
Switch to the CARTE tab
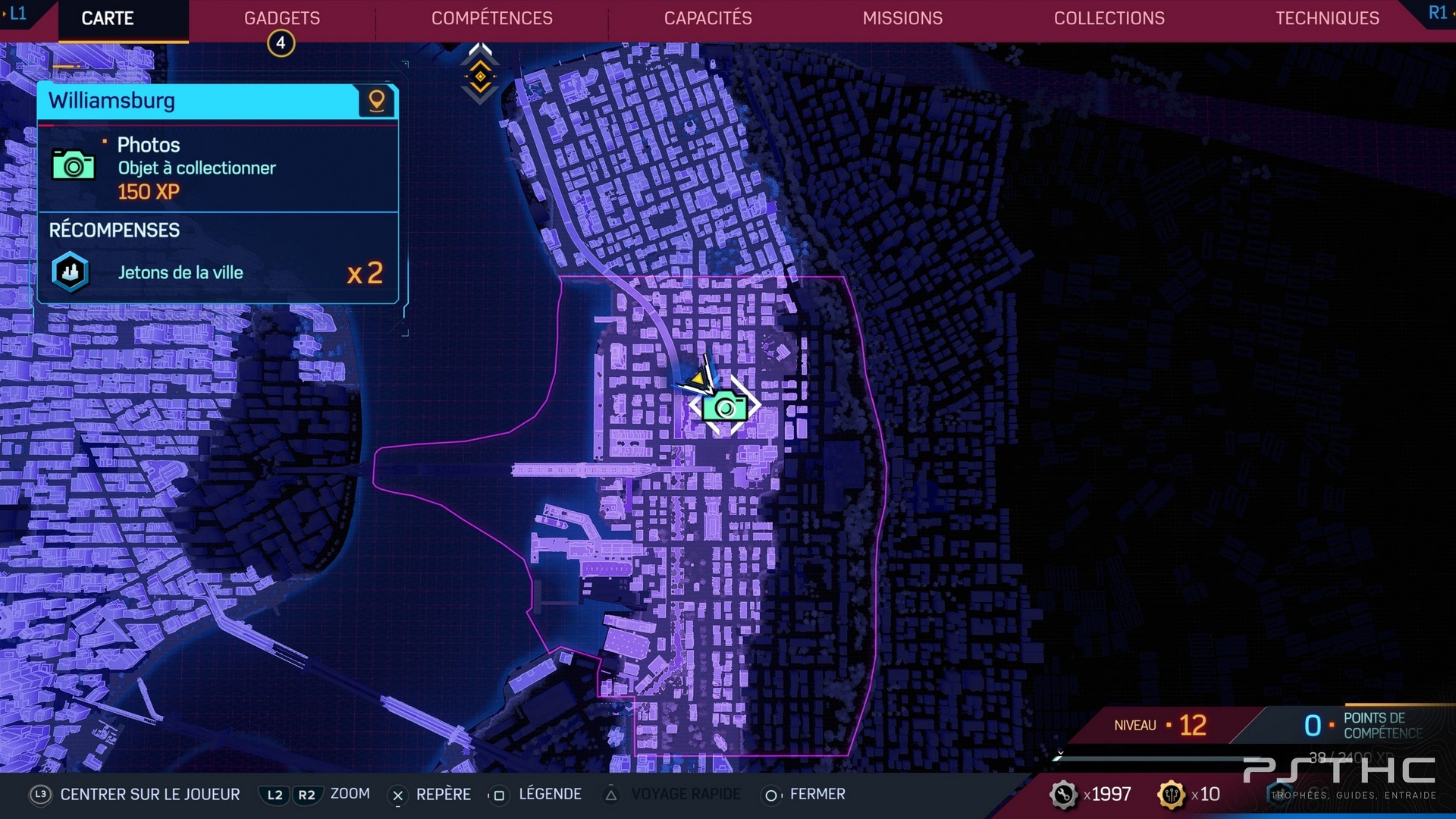(108, 18)
